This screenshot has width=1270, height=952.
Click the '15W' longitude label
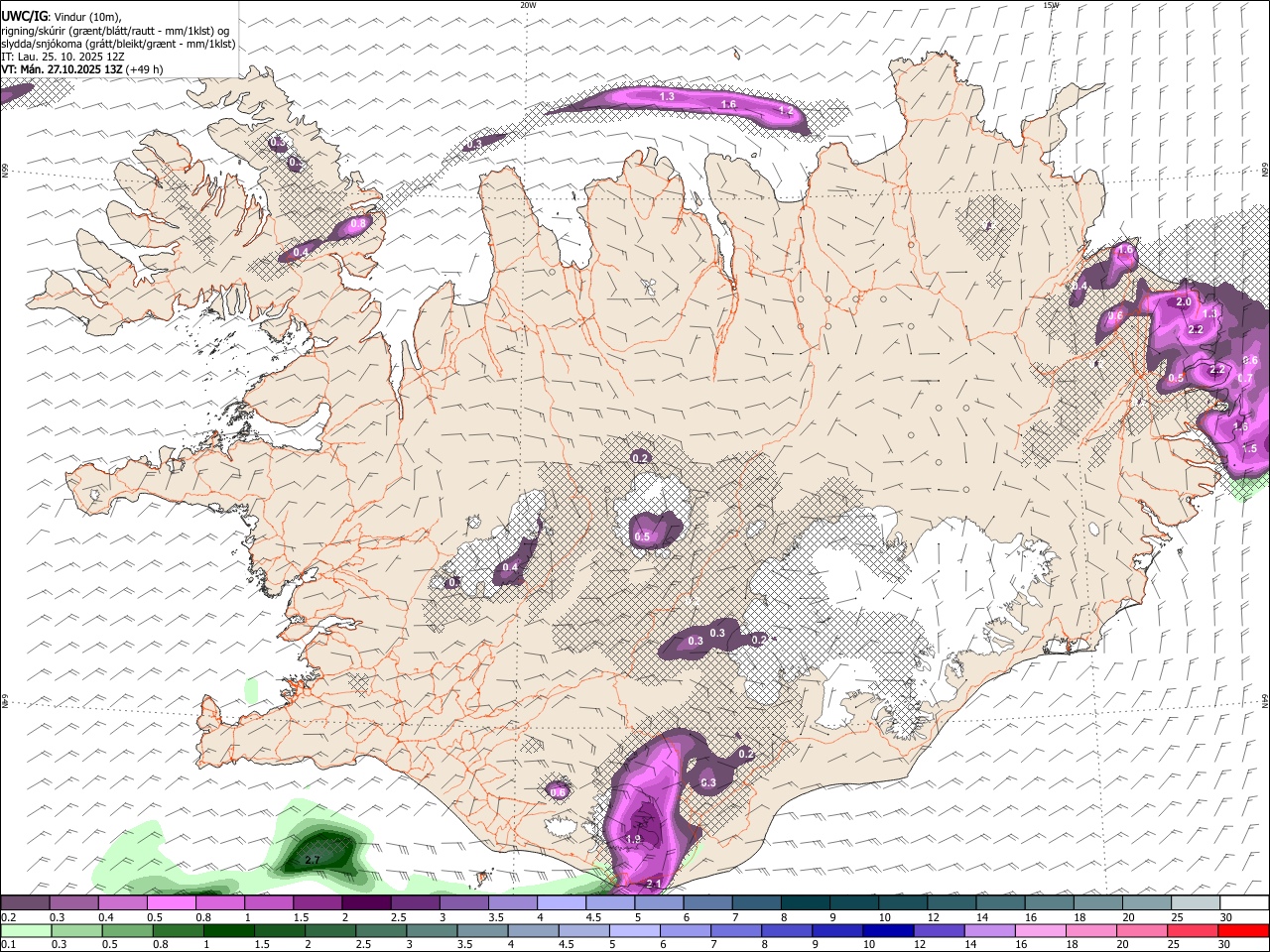1051,5
